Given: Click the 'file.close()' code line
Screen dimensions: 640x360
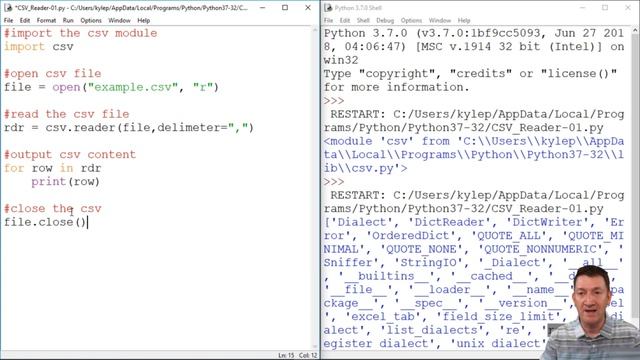Looking at the screenshot, I should (45, 222).
